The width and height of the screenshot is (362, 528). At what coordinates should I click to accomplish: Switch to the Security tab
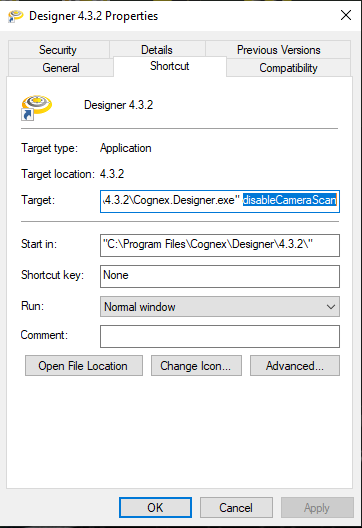click(x=58, y=50)
